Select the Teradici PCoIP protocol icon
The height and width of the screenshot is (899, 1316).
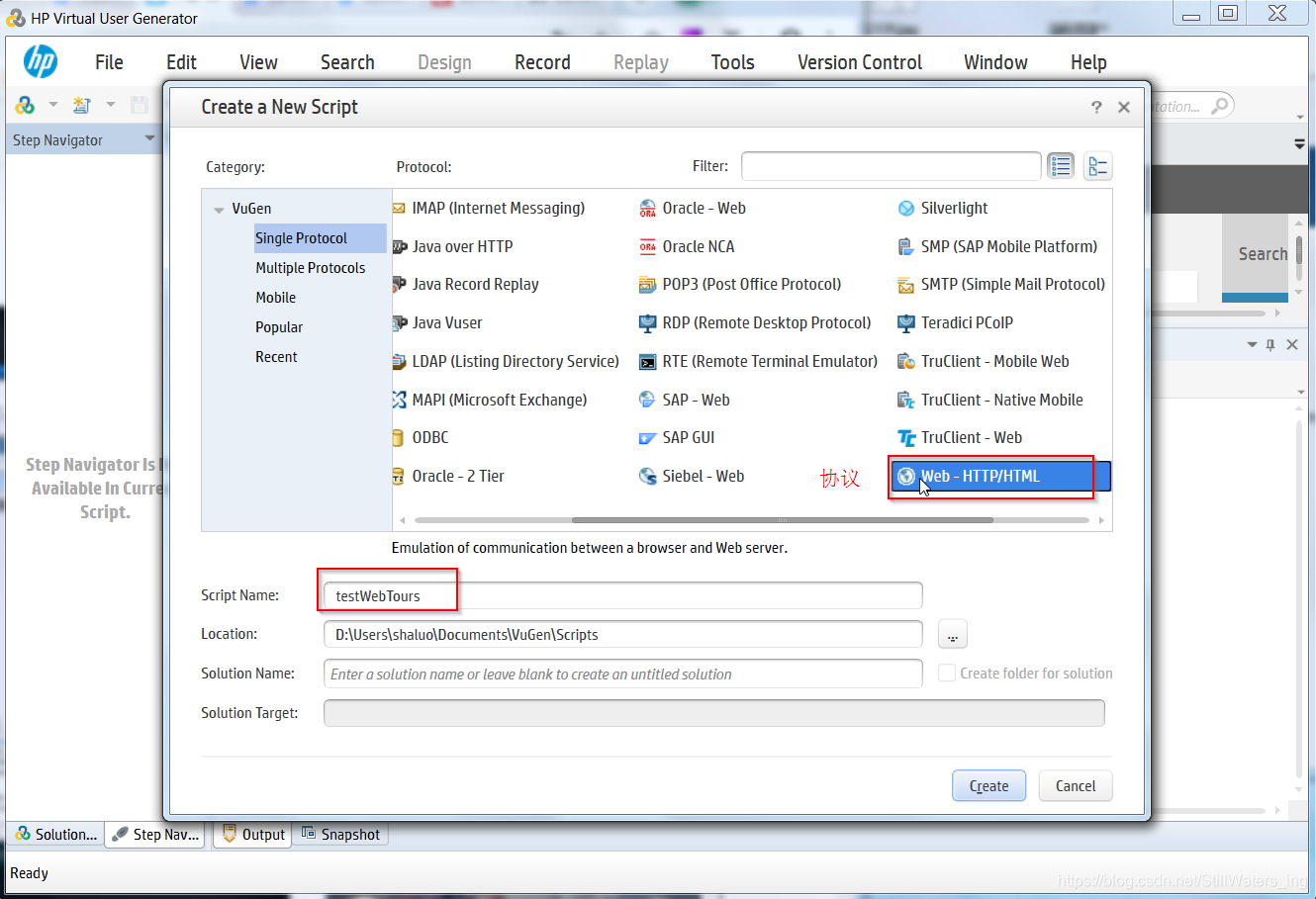pos(906,323)
